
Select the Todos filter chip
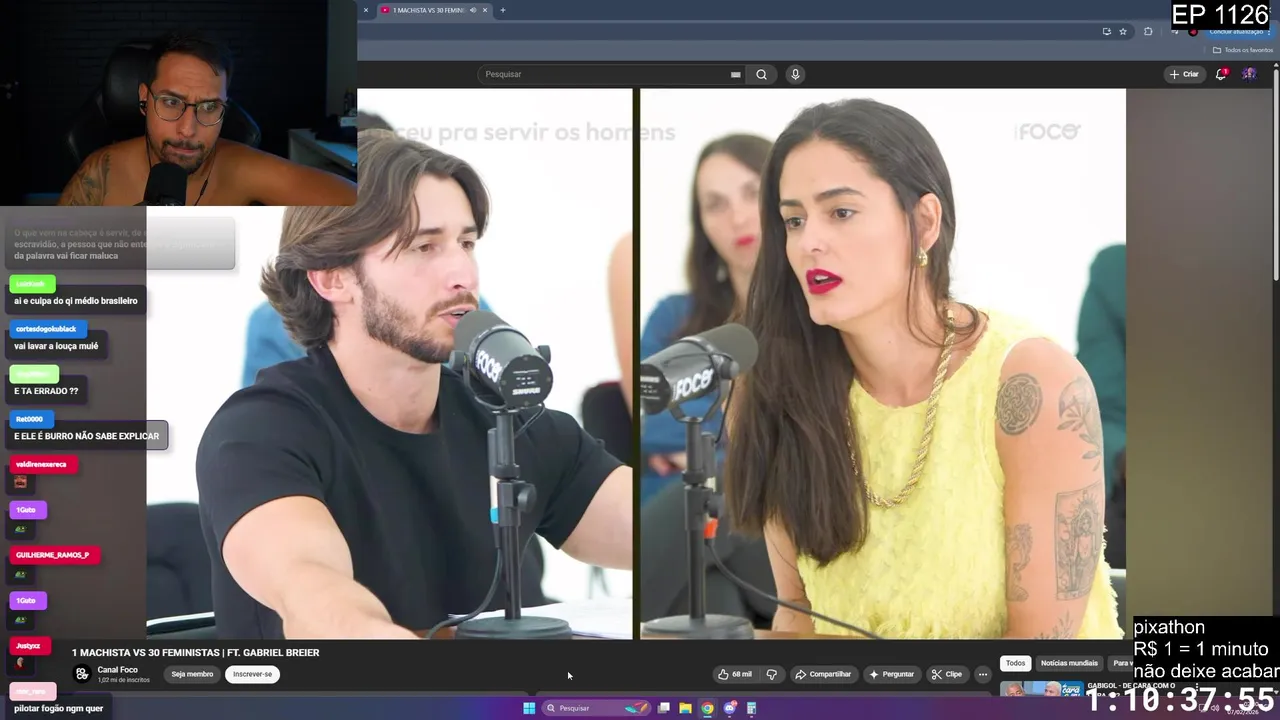[1015, 663]
